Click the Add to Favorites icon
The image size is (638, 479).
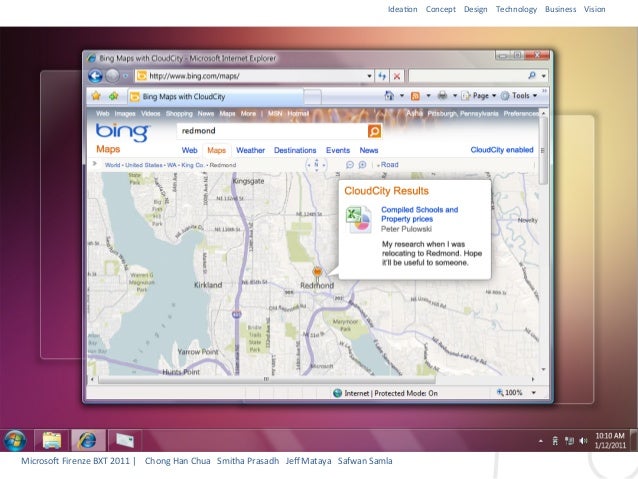point(114,96)
